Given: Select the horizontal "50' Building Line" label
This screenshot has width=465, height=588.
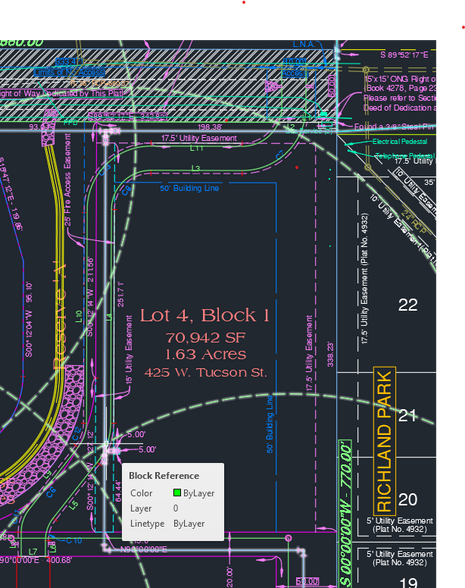Looking at the screenshot, I should click(189, 188).
